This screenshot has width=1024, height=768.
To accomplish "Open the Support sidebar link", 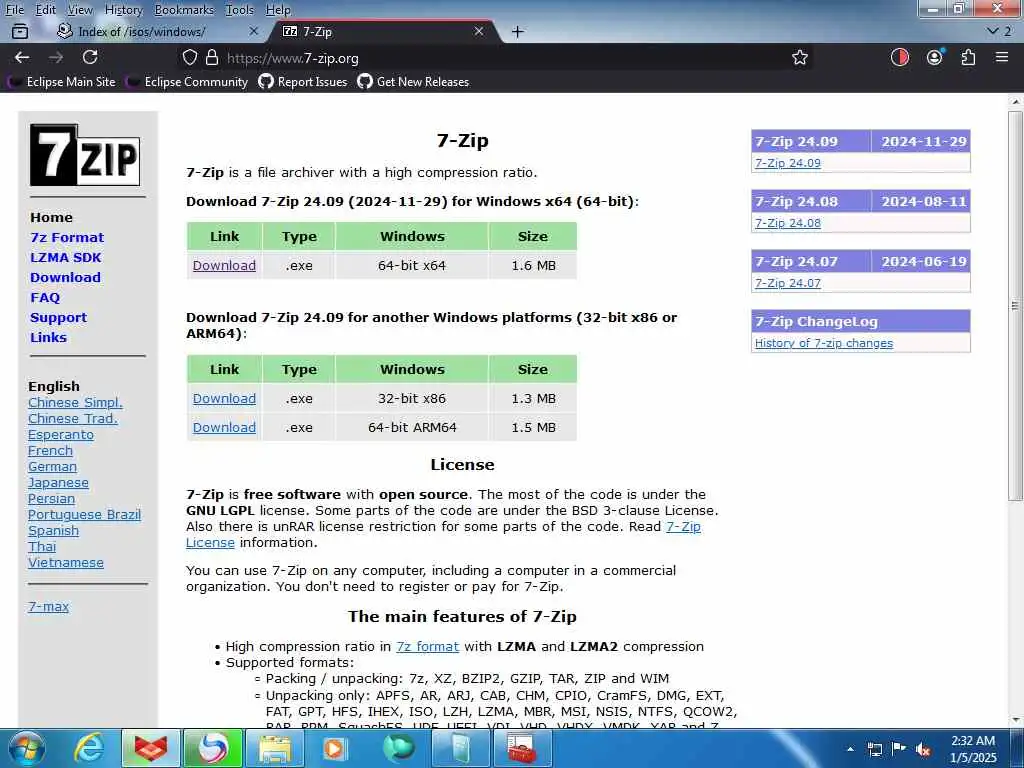I will (x=58, y=317).
